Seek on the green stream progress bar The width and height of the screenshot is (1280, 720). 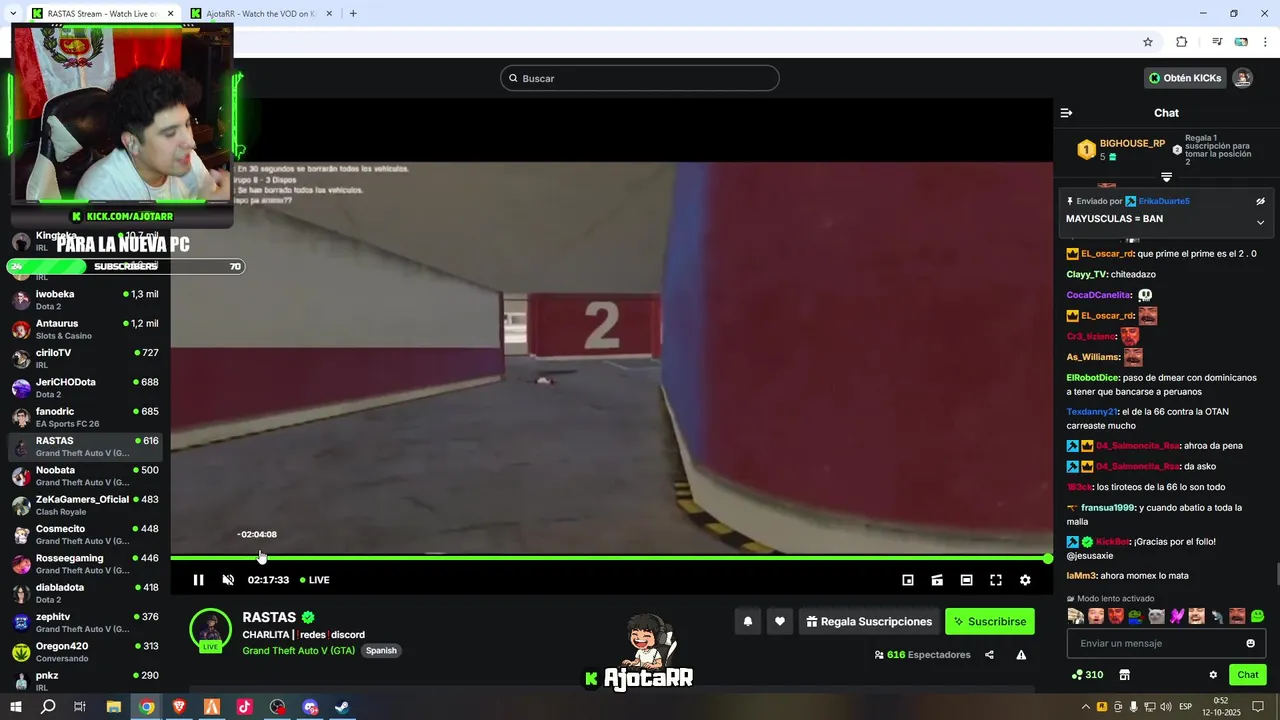609,558
